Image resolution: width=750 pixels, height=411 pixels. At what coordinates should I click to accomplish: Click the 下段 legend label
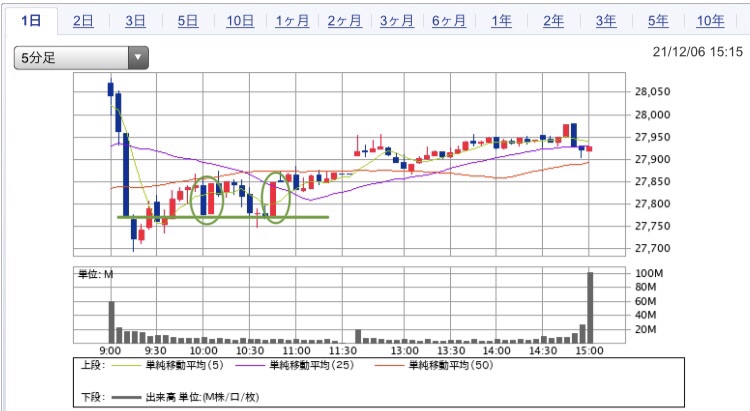tap(93, 397)
